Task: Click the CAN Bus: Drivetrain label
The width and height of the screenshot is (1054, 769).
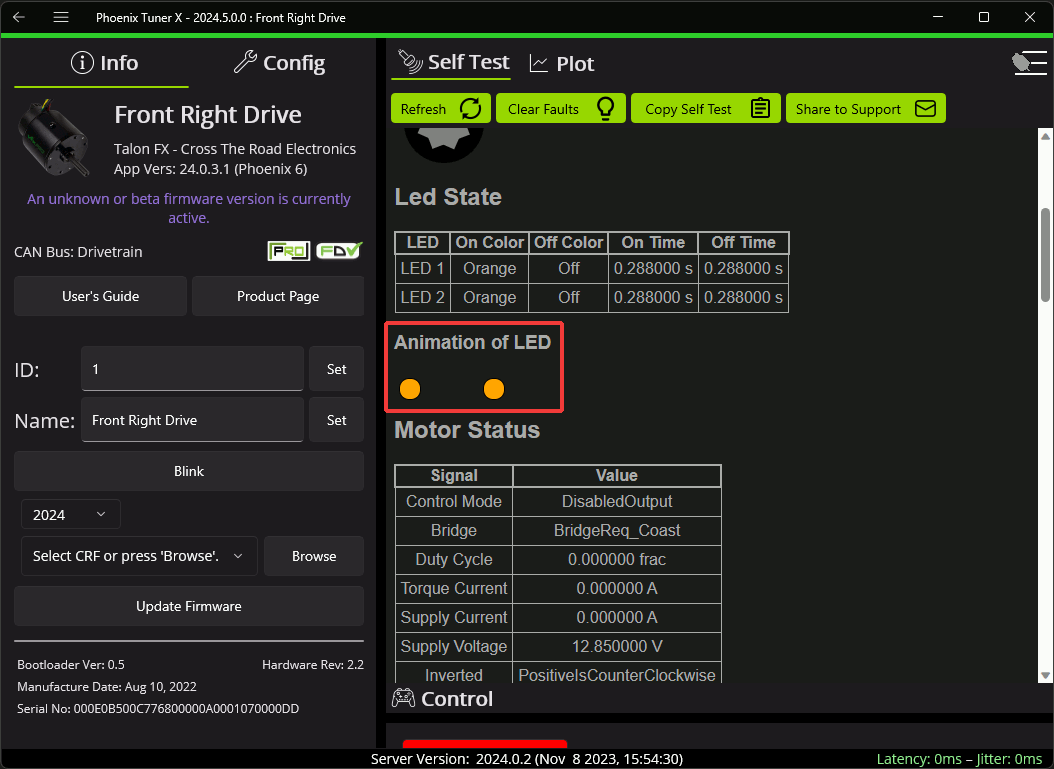Action: coord(78,251)
